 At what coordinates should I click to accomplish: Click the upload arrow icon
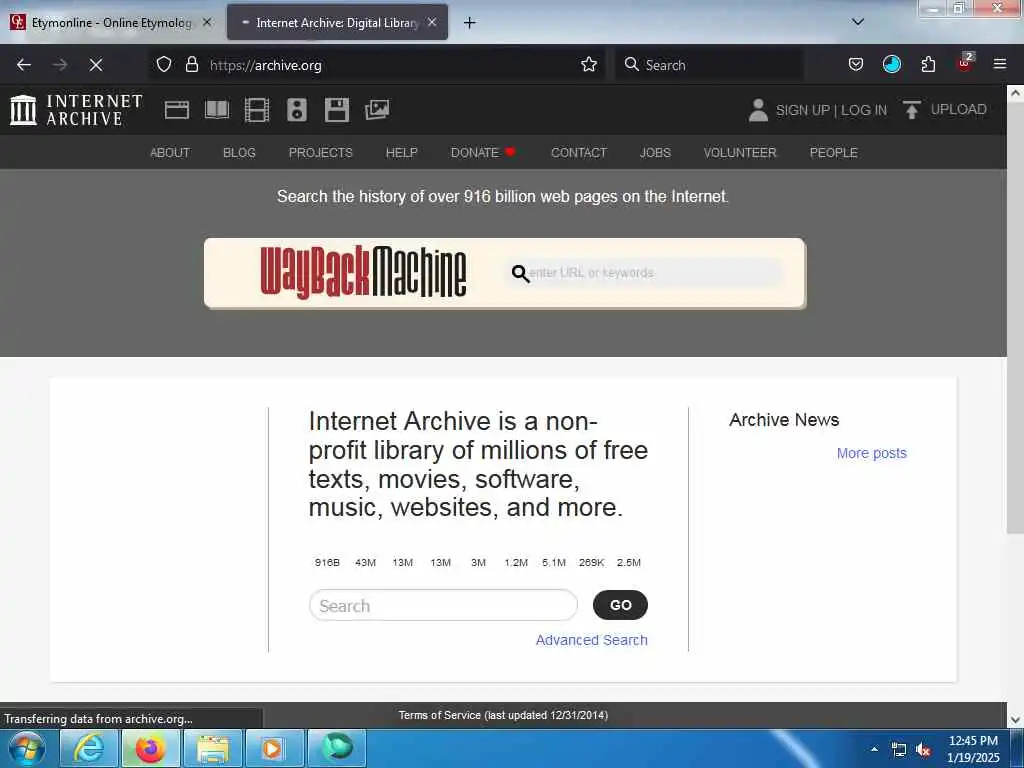click(912, 110)
